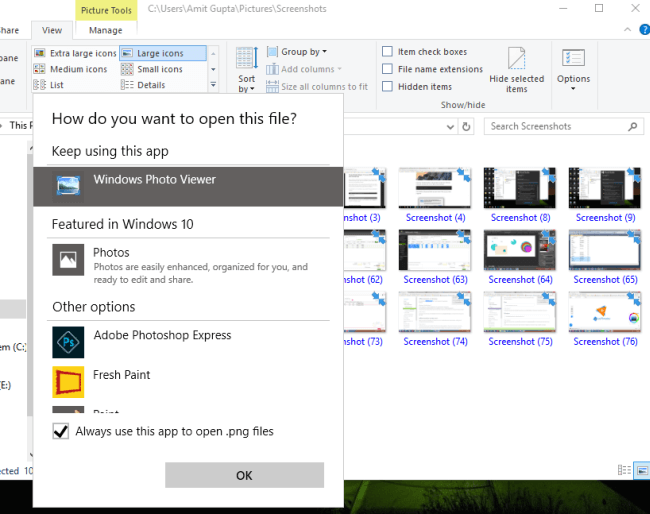Click the Picture Tools contextual tab
Image resolution: width=650 pixels, height=514 pixels.
click(106, 10)
